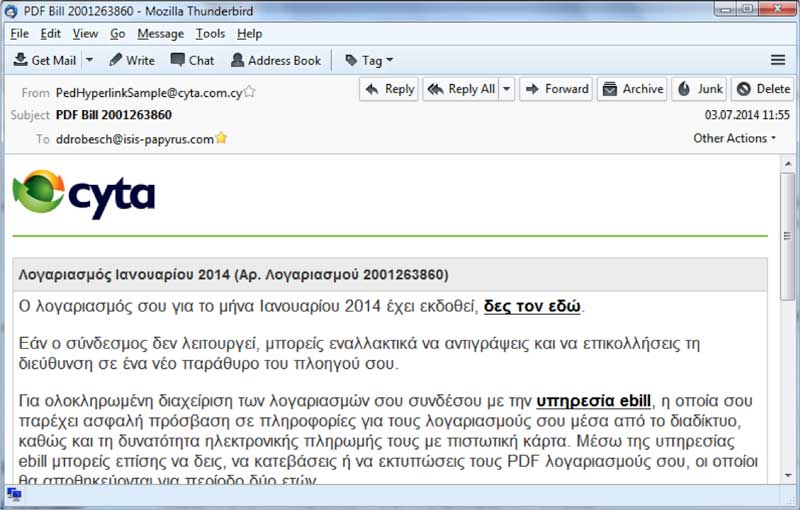
Task: Click the online status icon in status bar
Action: pos(14,494)
